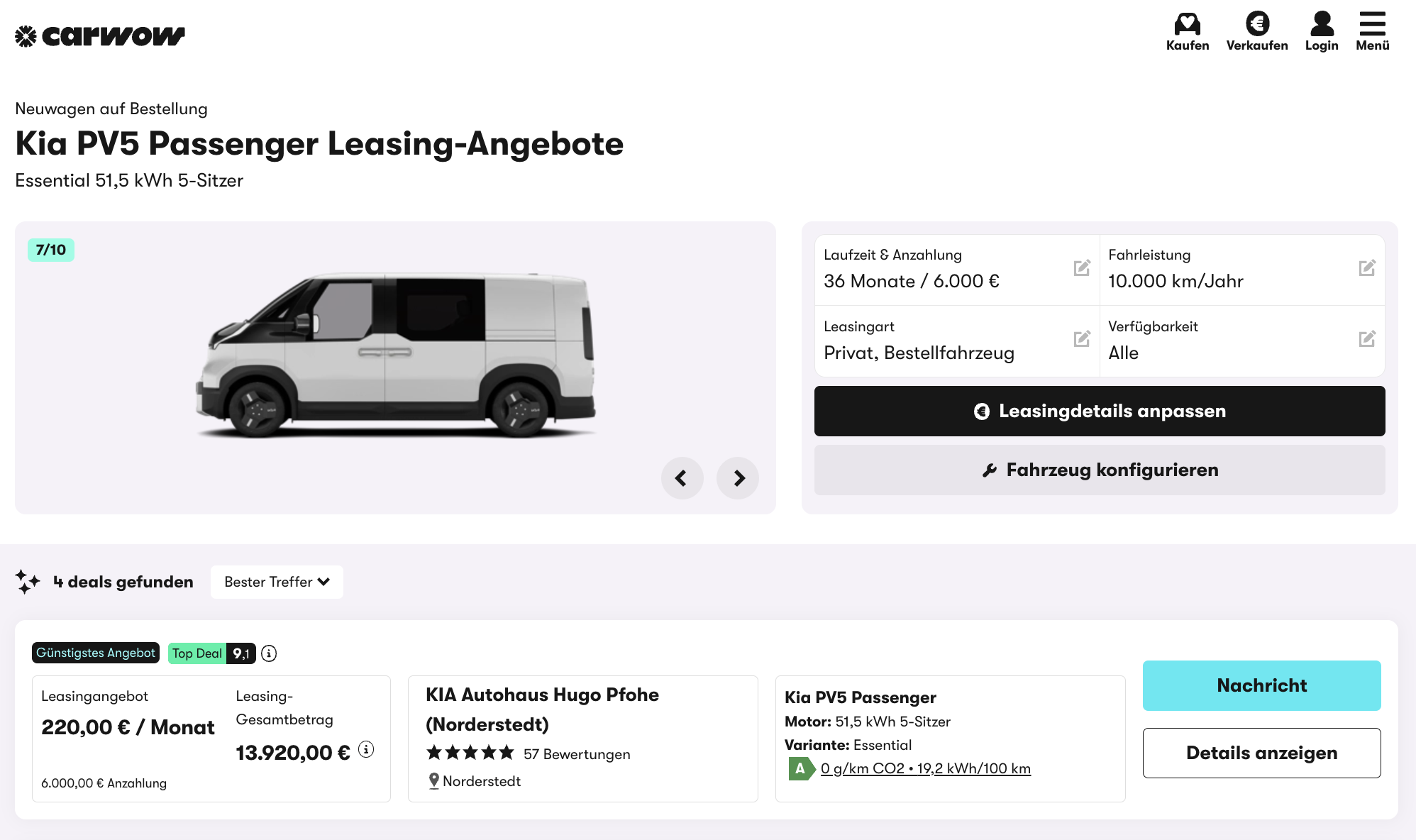This screenshot has height=840, width=1416.
Task: Click Fahrzeug konfigurieren button
Action: tap(1100, 470)
